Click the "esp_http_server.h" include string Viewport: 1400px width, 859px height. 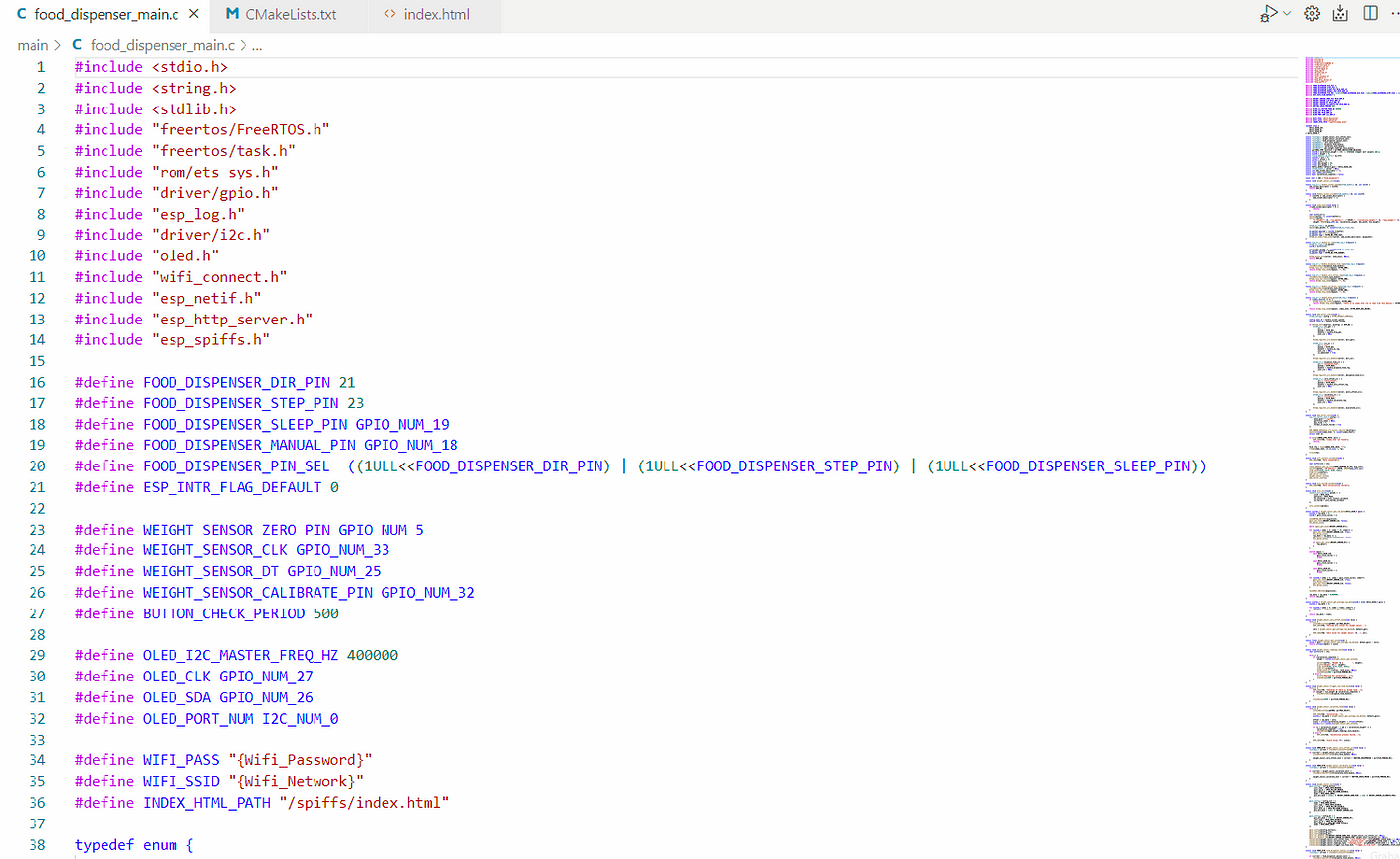click(232, 319)
